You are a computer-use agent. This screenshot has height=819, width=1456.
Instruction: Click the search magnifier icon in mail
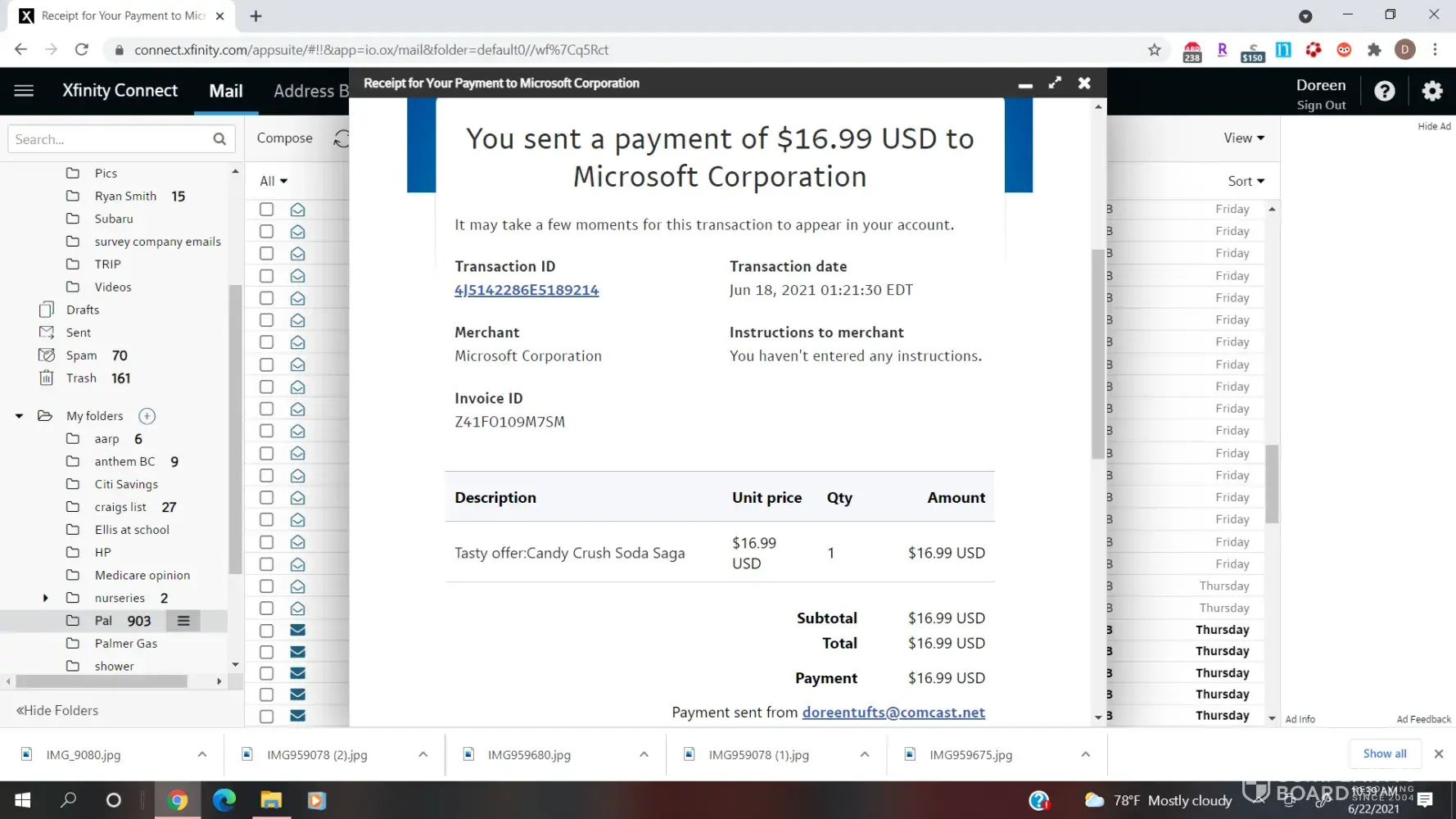point(219,139)
